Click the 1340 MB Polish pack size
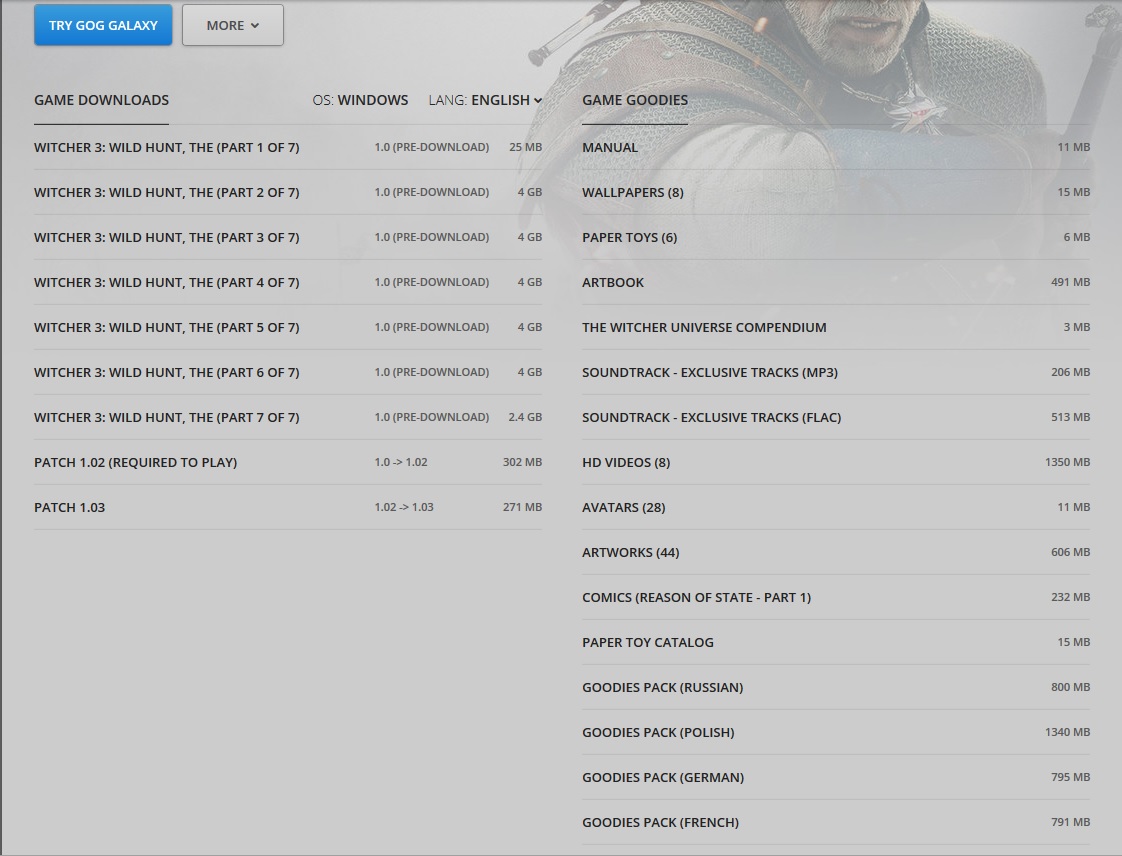This screenshot has height=856, width=1122. 1068,732
